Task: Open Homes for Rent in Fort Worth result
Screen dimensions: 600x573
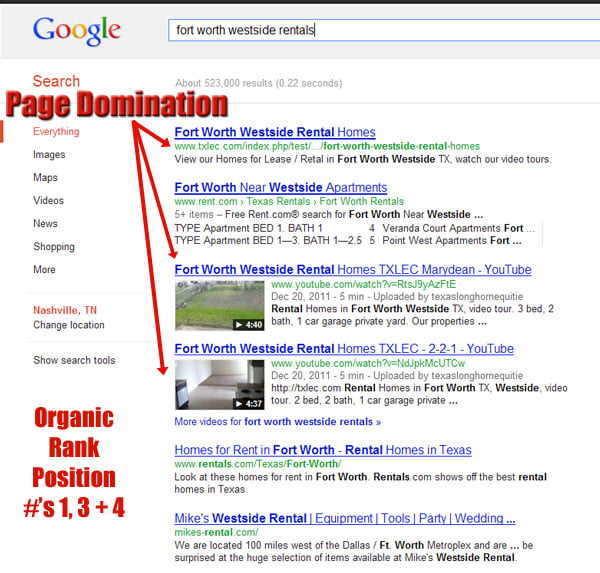Action: pos(323,450)
